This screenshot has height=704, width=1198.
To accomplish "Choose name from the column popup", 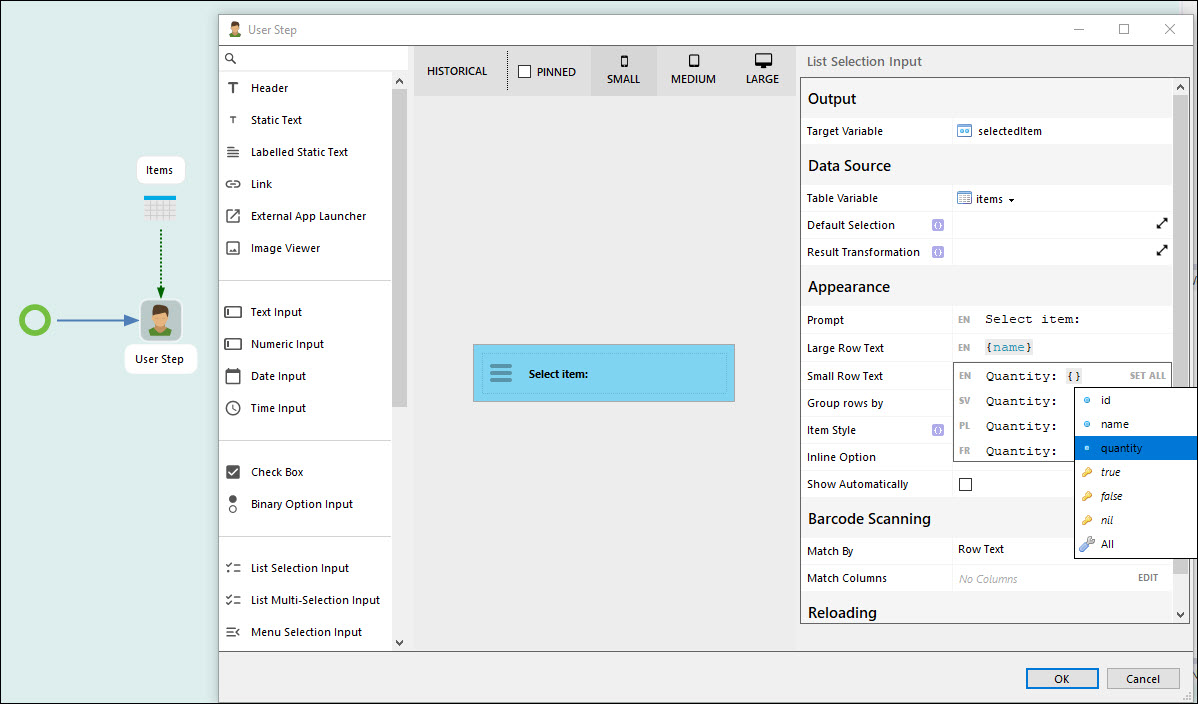I will tap(1135, 424).
